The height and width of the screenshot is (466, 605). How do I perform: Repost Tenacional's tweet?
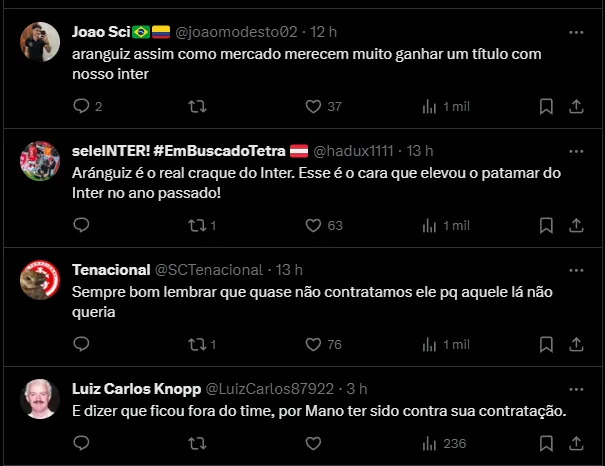pos(197,344)
